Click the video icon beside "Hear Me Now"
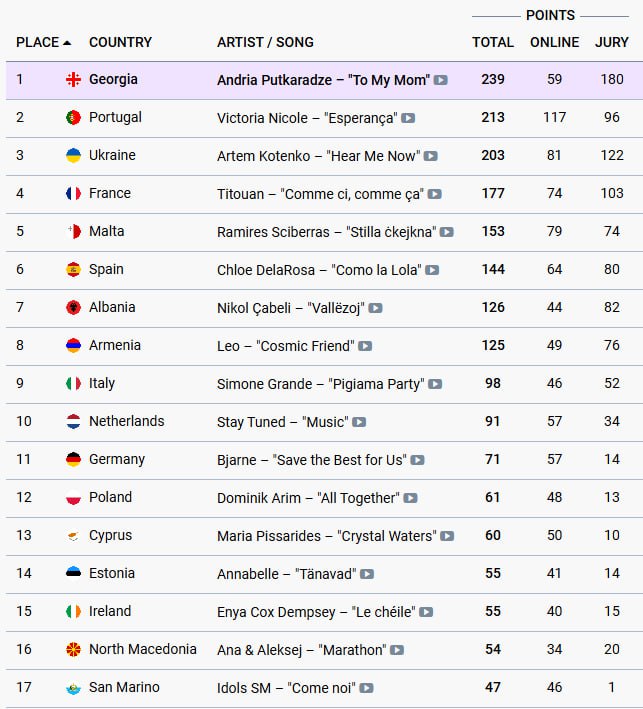The width and height of the screenshot is (643, 709). 430,156
